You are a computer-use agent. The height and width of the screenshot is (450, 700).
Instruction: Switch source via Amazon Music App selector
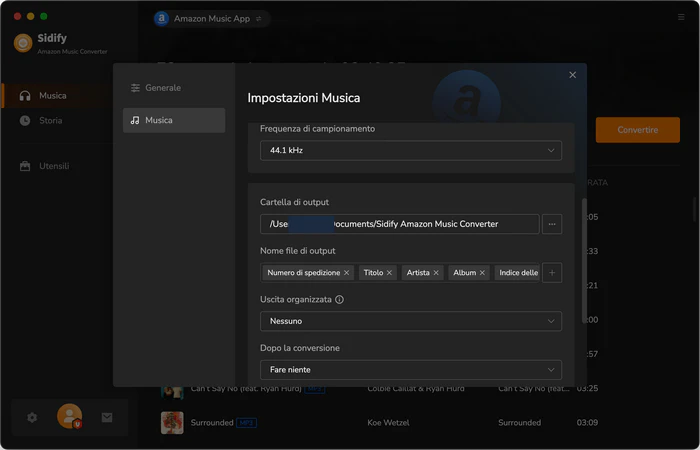[x=212, y=19]
